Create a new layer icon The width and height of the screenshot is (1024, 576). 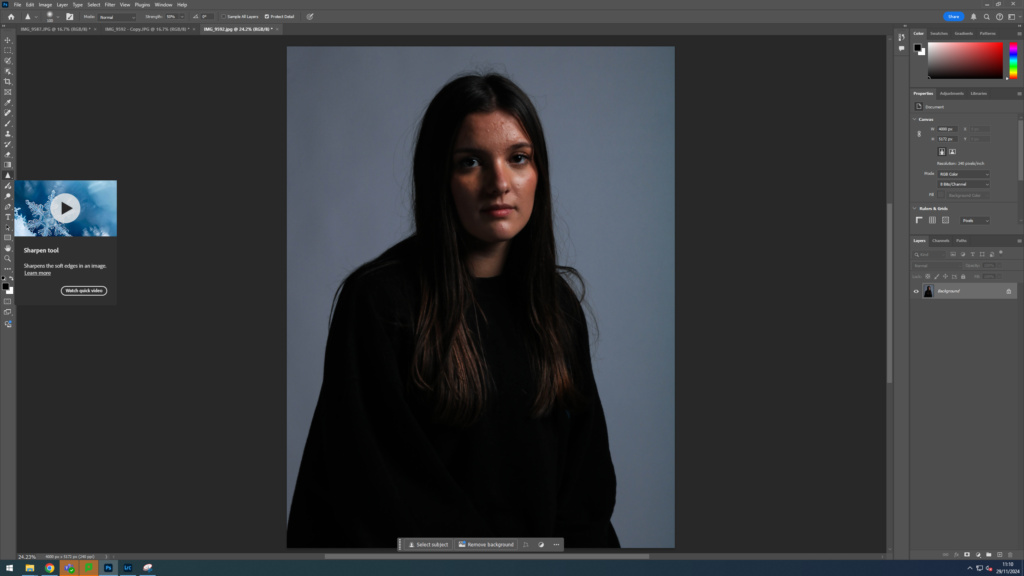tap(999, 554)
